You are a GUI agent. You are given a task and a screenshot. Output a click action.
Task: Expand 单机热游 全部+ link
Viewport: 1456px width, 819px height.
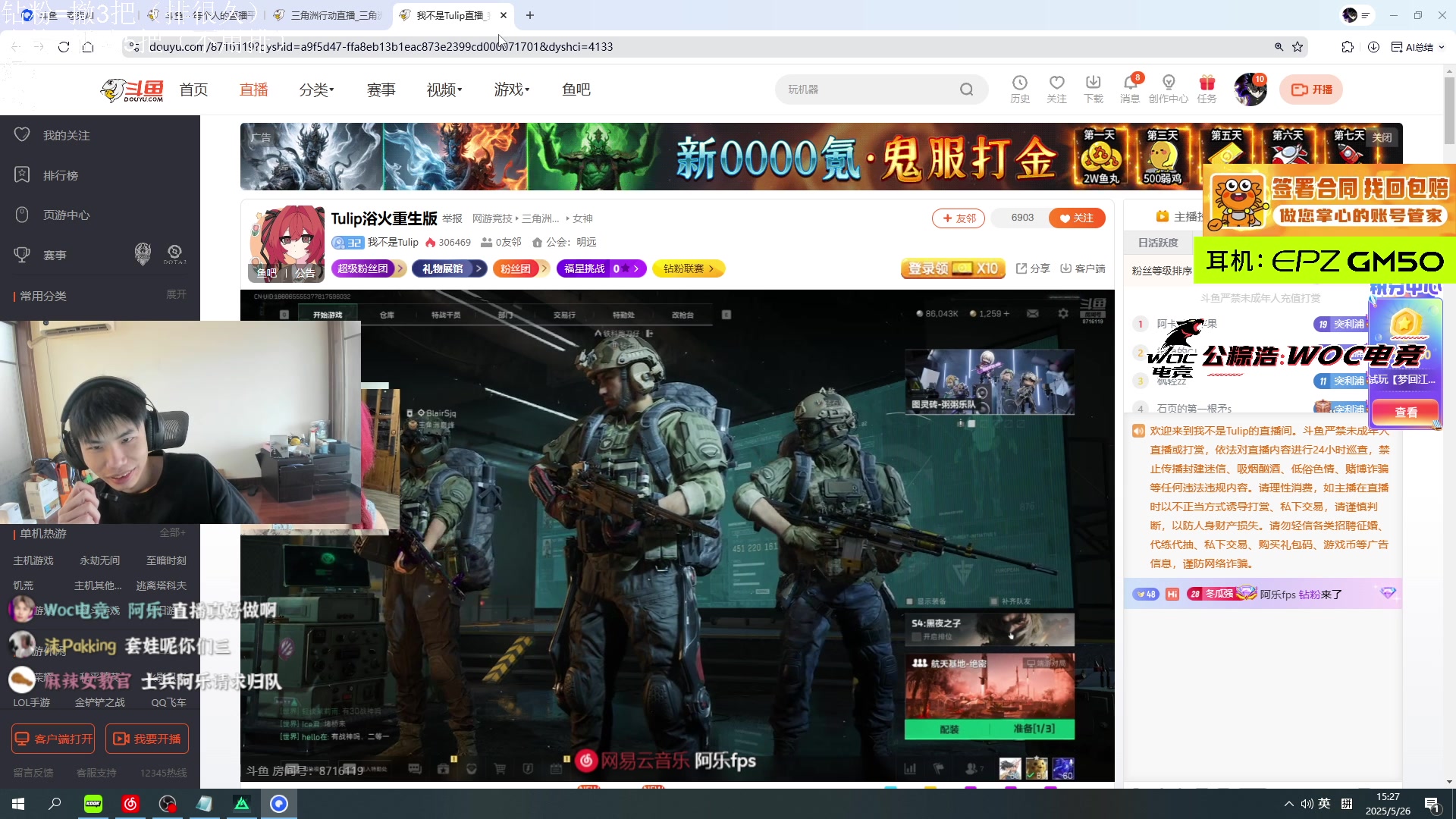[x=172, y=532]
